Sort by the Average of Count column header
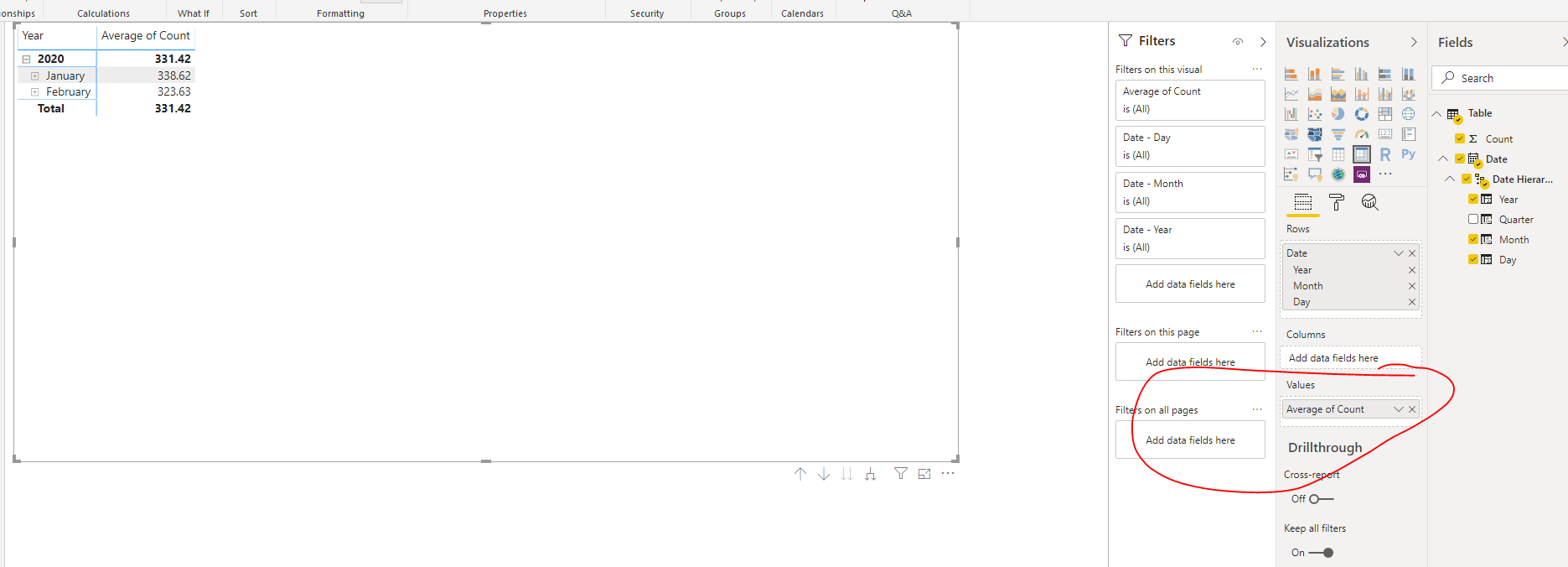The height and width of the screenshot is (567, 1568). [x=146, y=35]
